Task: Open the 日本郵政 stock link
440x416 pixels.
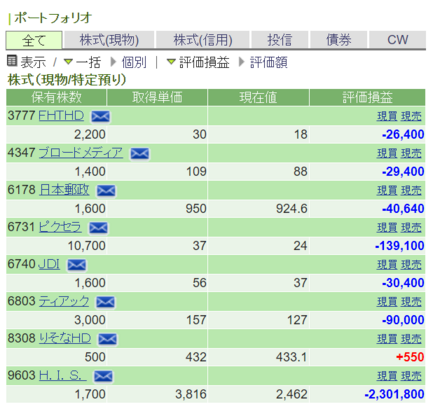Action: coord(64,190)
